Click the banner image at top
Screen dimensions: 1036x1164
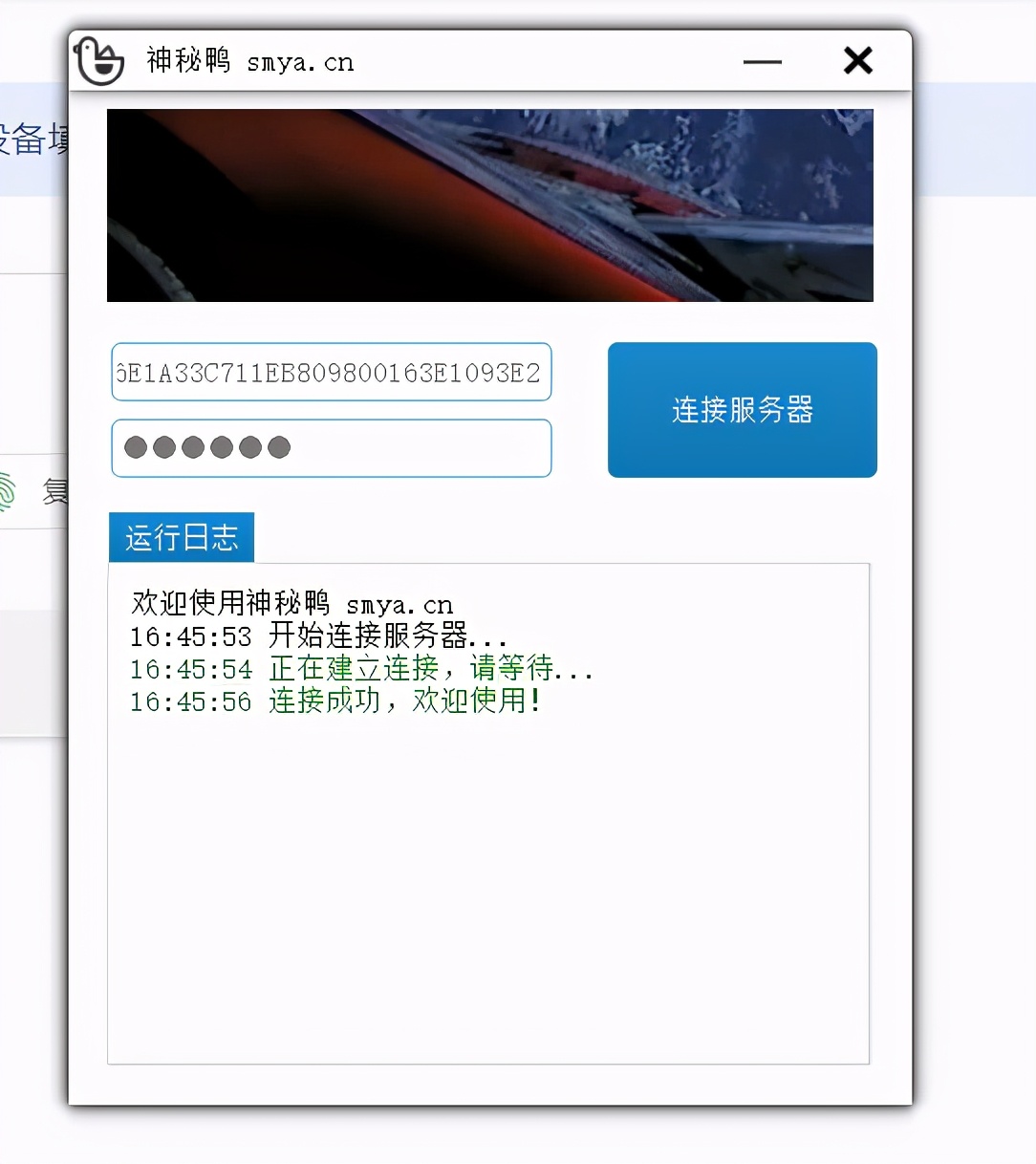(490, 205)
